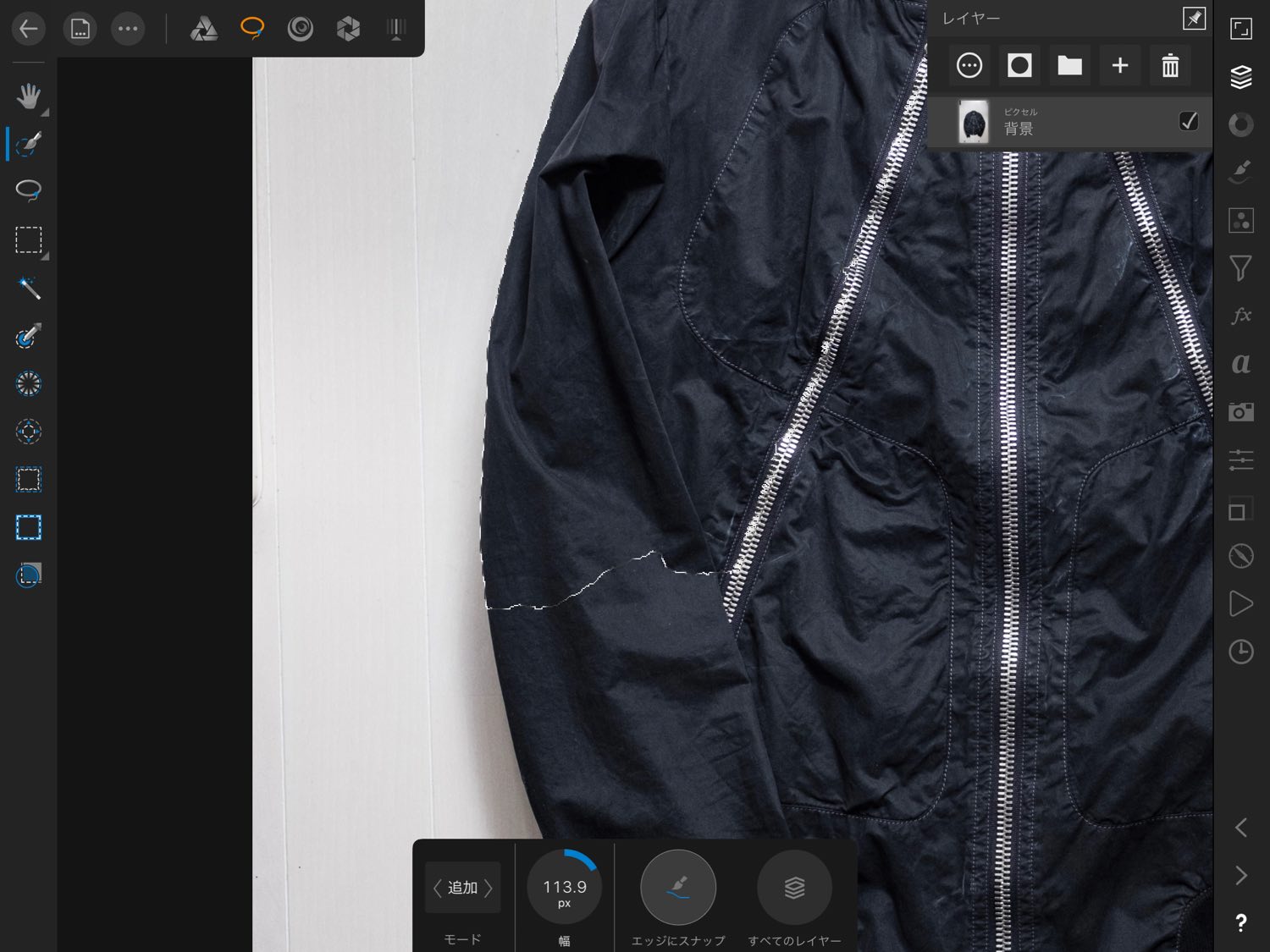Screen dimensions: 1270x952
Task: Pin the レイヤー panel open
Action: click(x=1194, y=19)
